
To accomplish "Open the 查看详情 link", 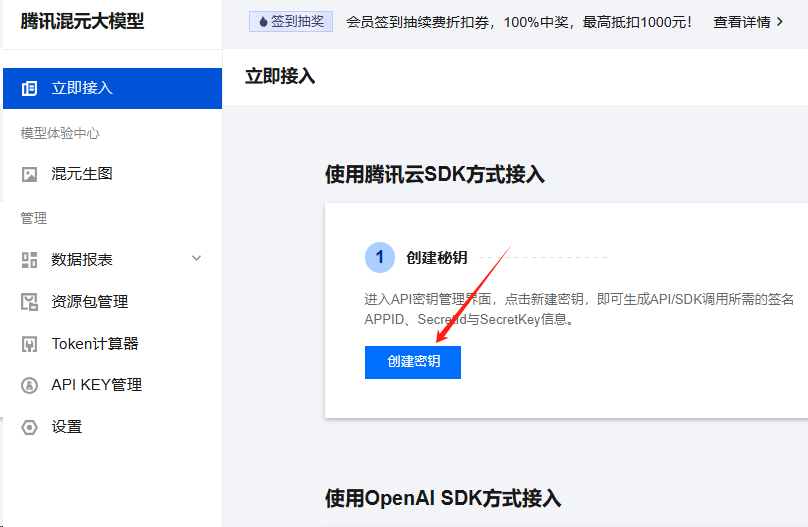I will pyautogui.click(x=748, y=22).
